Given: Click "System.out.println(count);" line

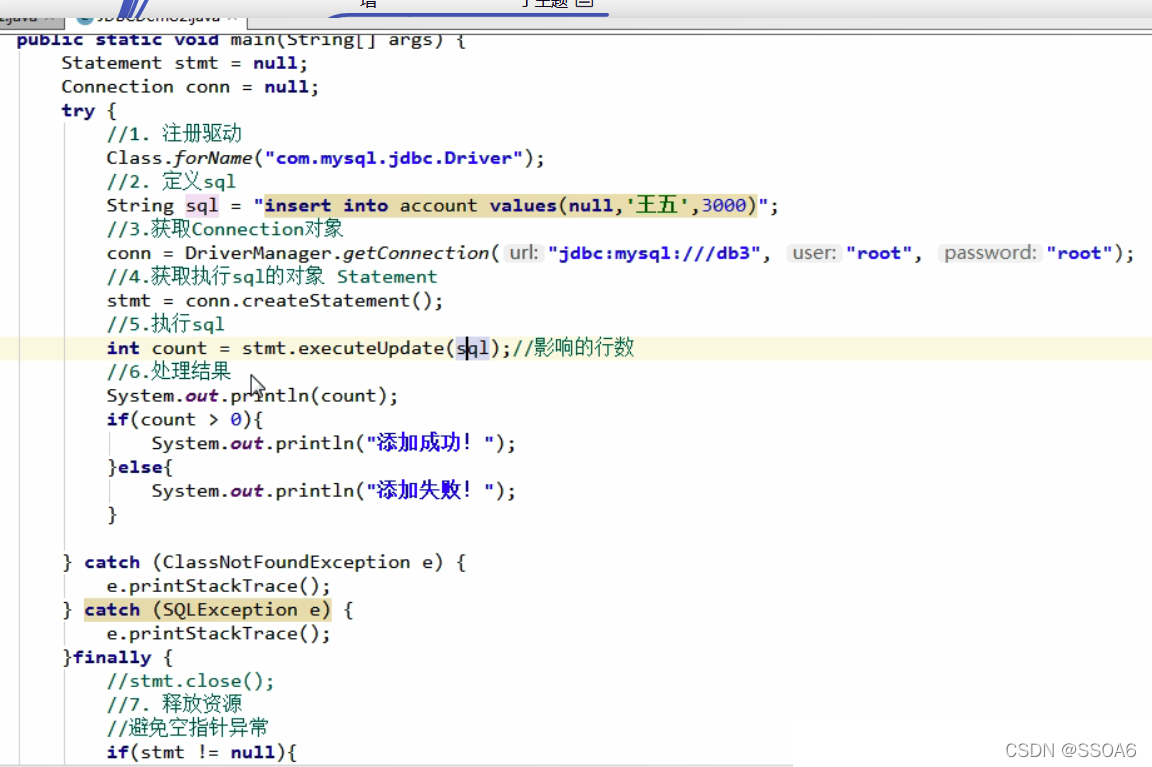Looking at the screenshot, I should tap(252, 396).
